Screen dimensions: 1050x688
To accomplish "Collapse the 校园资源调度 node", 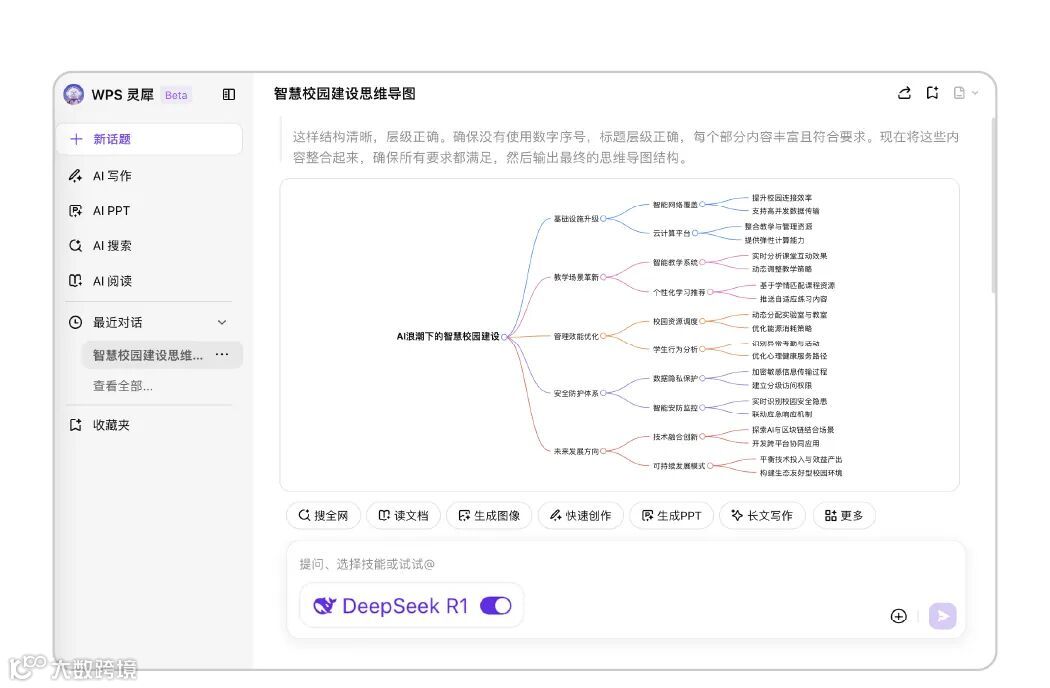I will 702,322.
